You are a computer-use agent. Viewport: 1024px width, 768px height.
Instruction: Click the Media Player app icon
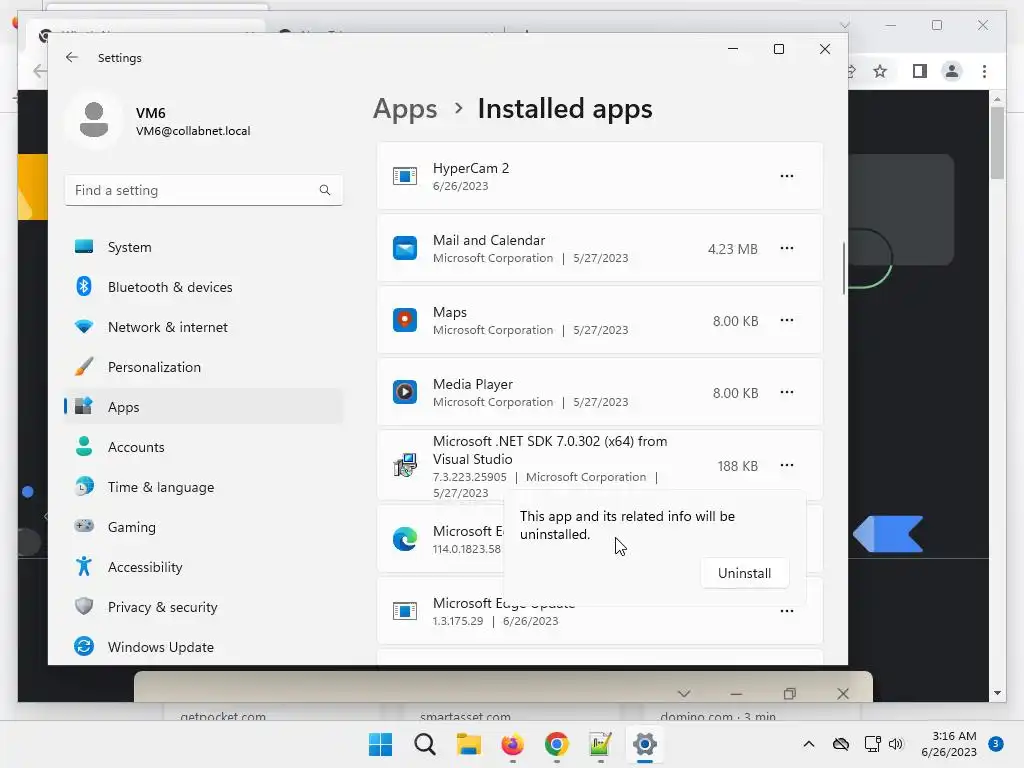(405, 392)
